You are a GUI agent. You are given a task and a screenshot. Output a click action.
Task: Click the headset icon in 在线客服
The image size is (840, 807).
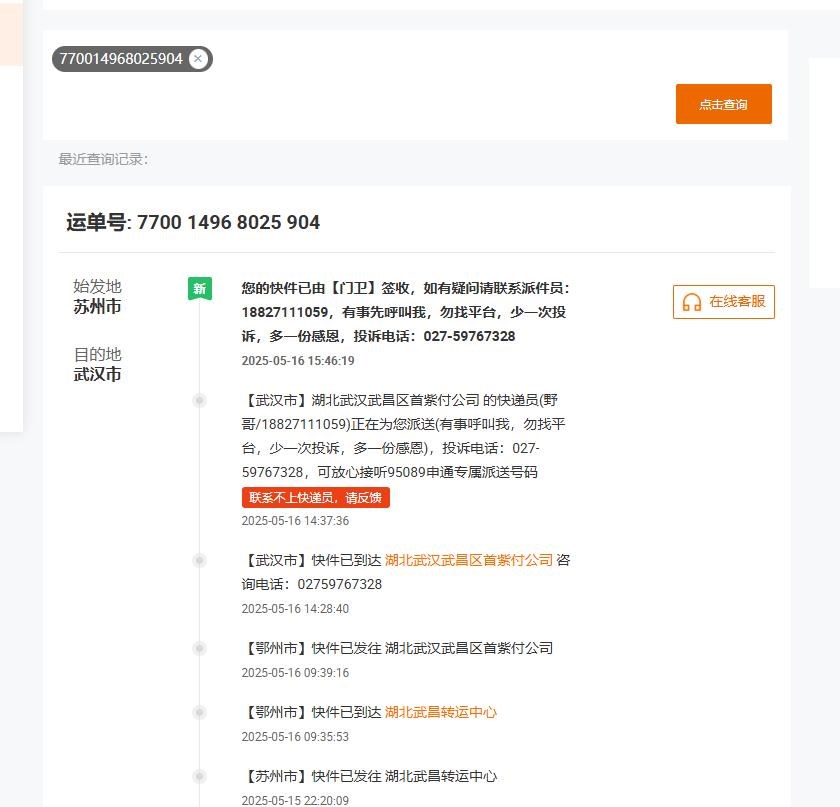click(691, 302)
